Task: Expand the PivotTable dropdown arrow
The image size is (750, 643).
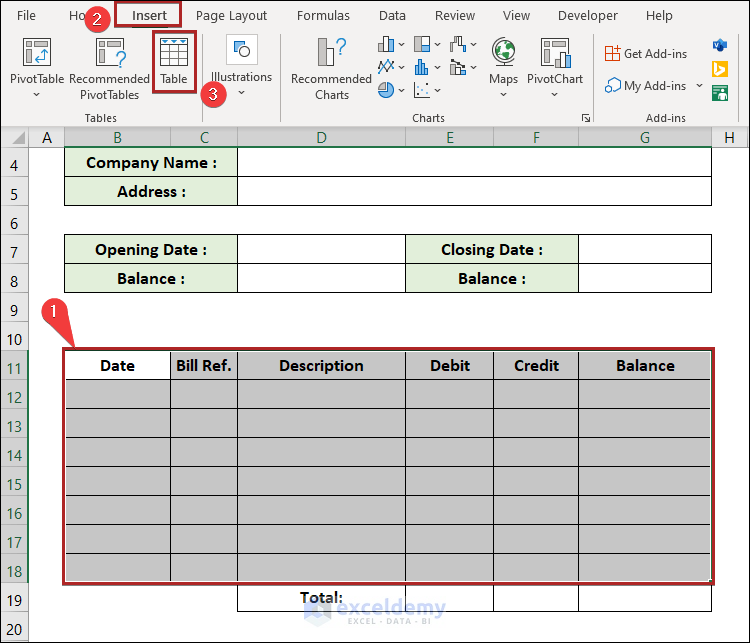Action: (36, 95)
